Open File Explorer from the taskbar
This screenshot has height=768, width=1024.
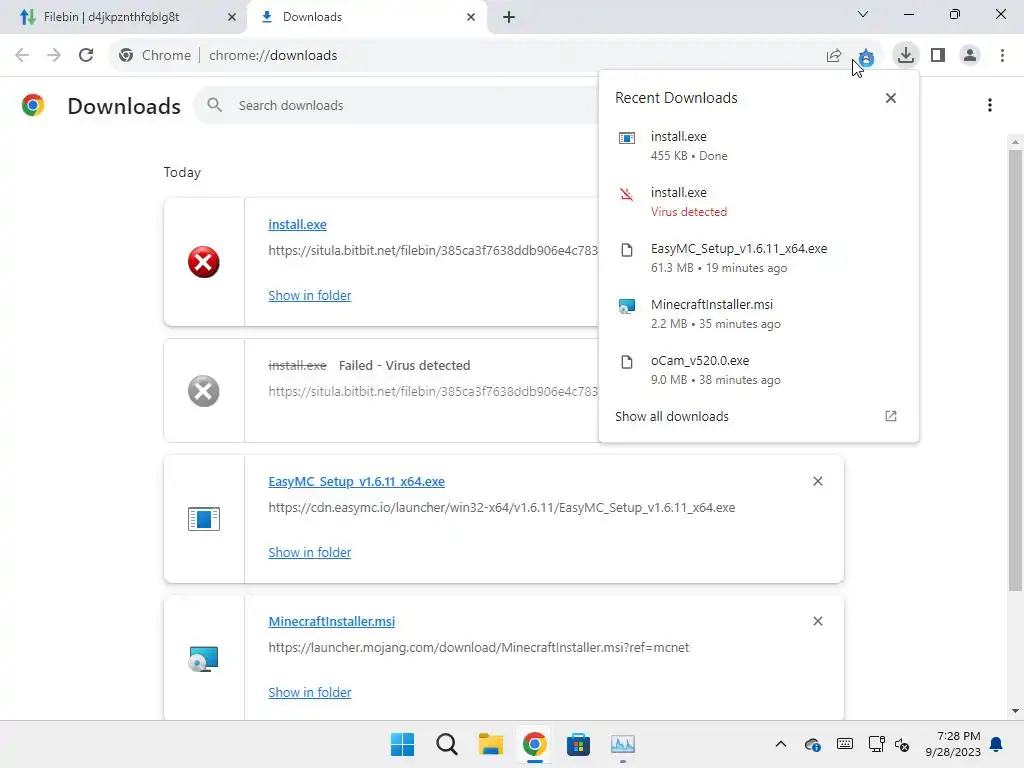coord(490,744)
